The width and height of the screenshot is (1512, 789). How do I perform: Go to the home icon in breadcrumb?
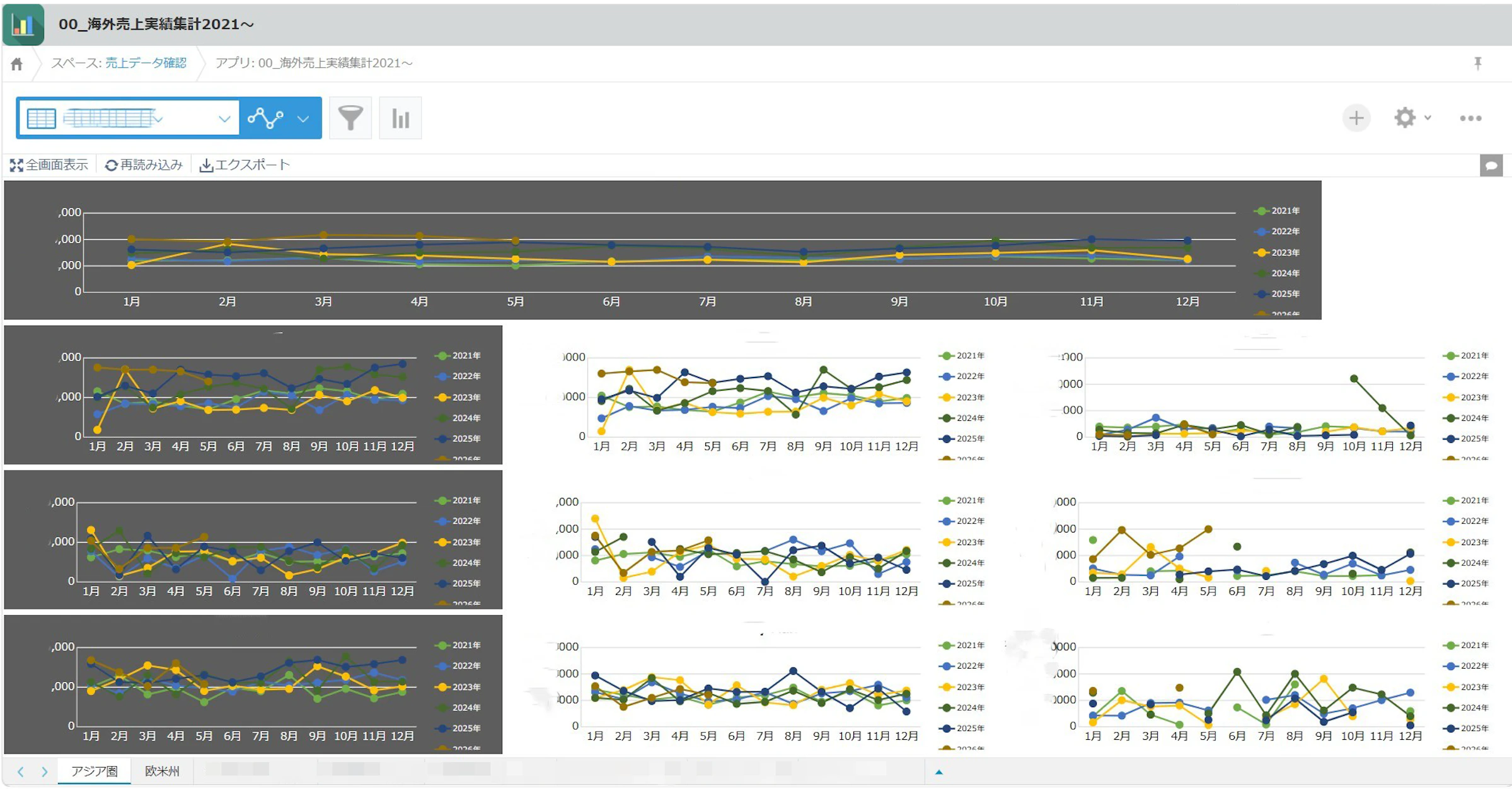[x=17, y=64]
